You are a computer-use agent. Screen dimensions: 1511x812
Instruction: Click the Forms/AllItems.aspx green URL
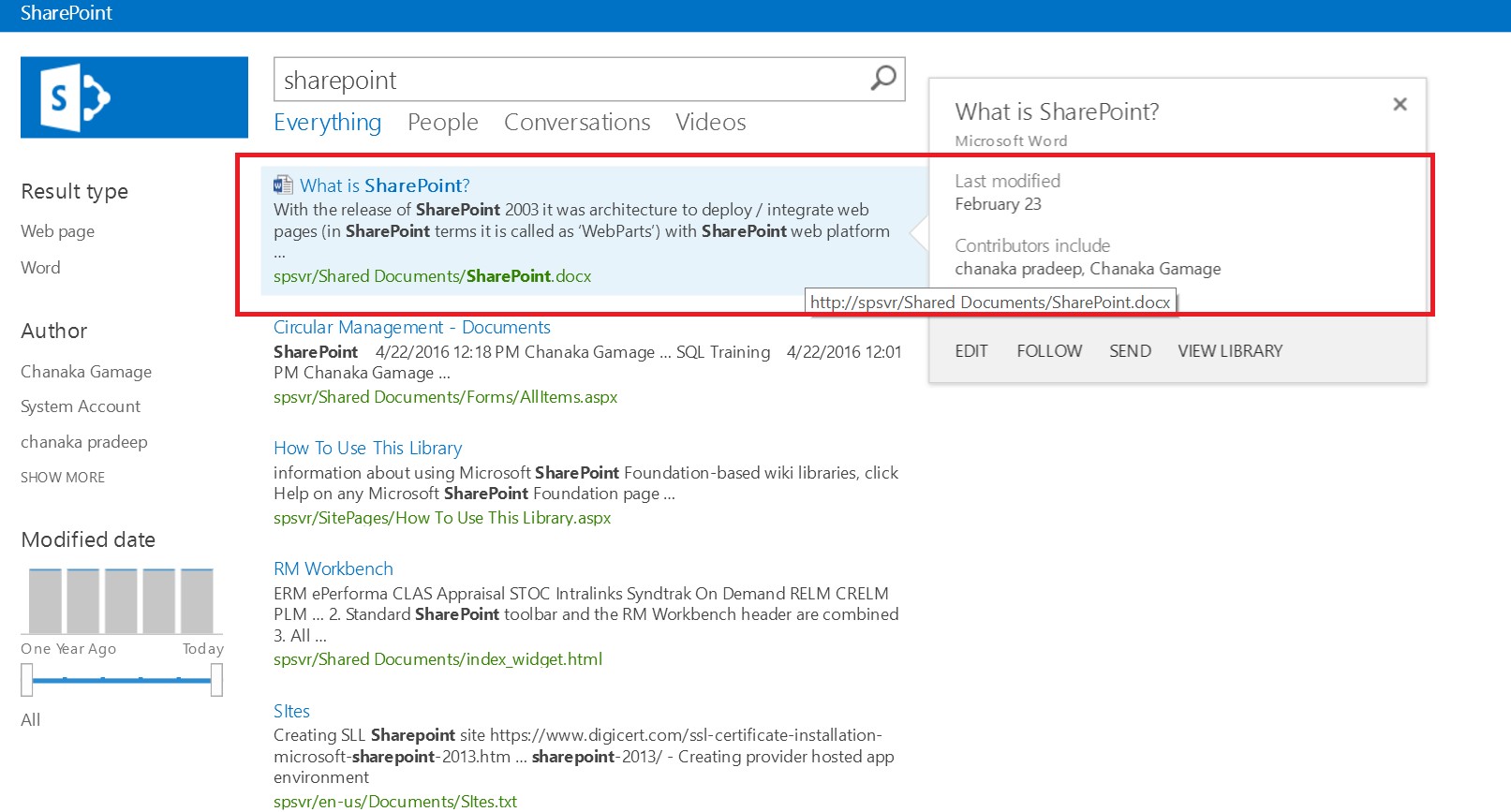coord(446,397)
